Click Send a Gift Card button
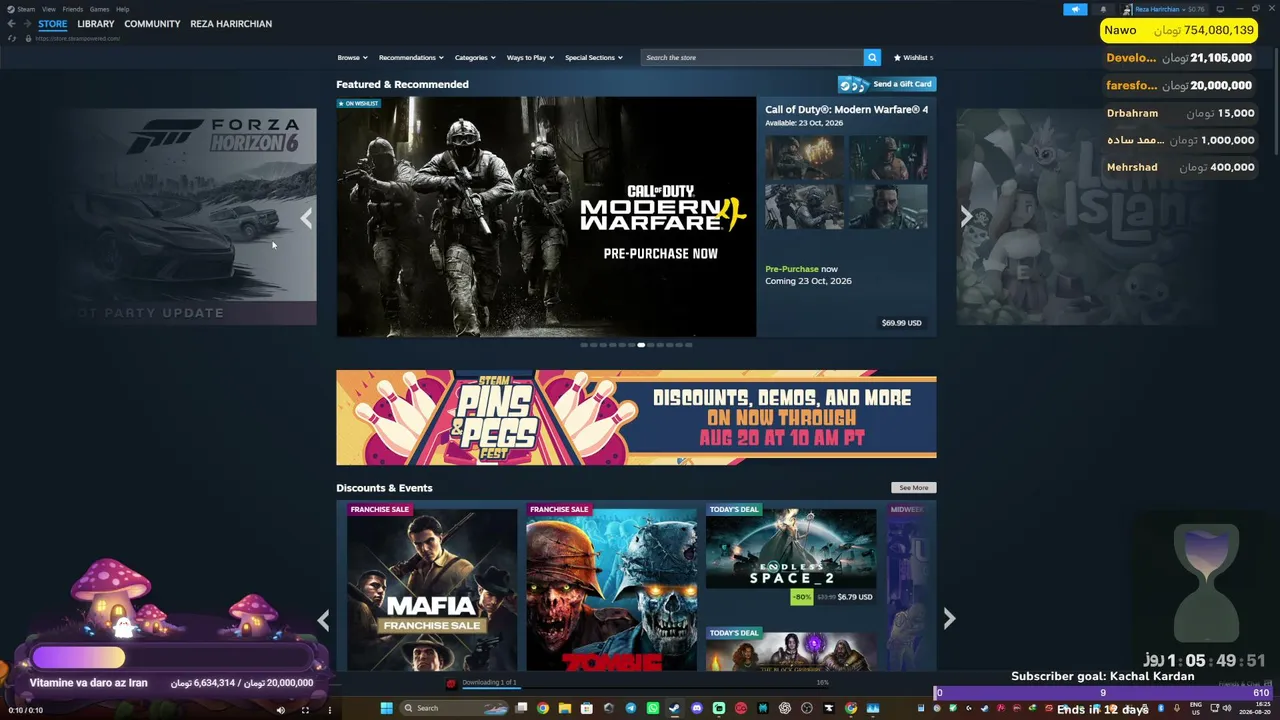Image resolution: width=1280 pixels, height=720 pixels. click(887, 84)
